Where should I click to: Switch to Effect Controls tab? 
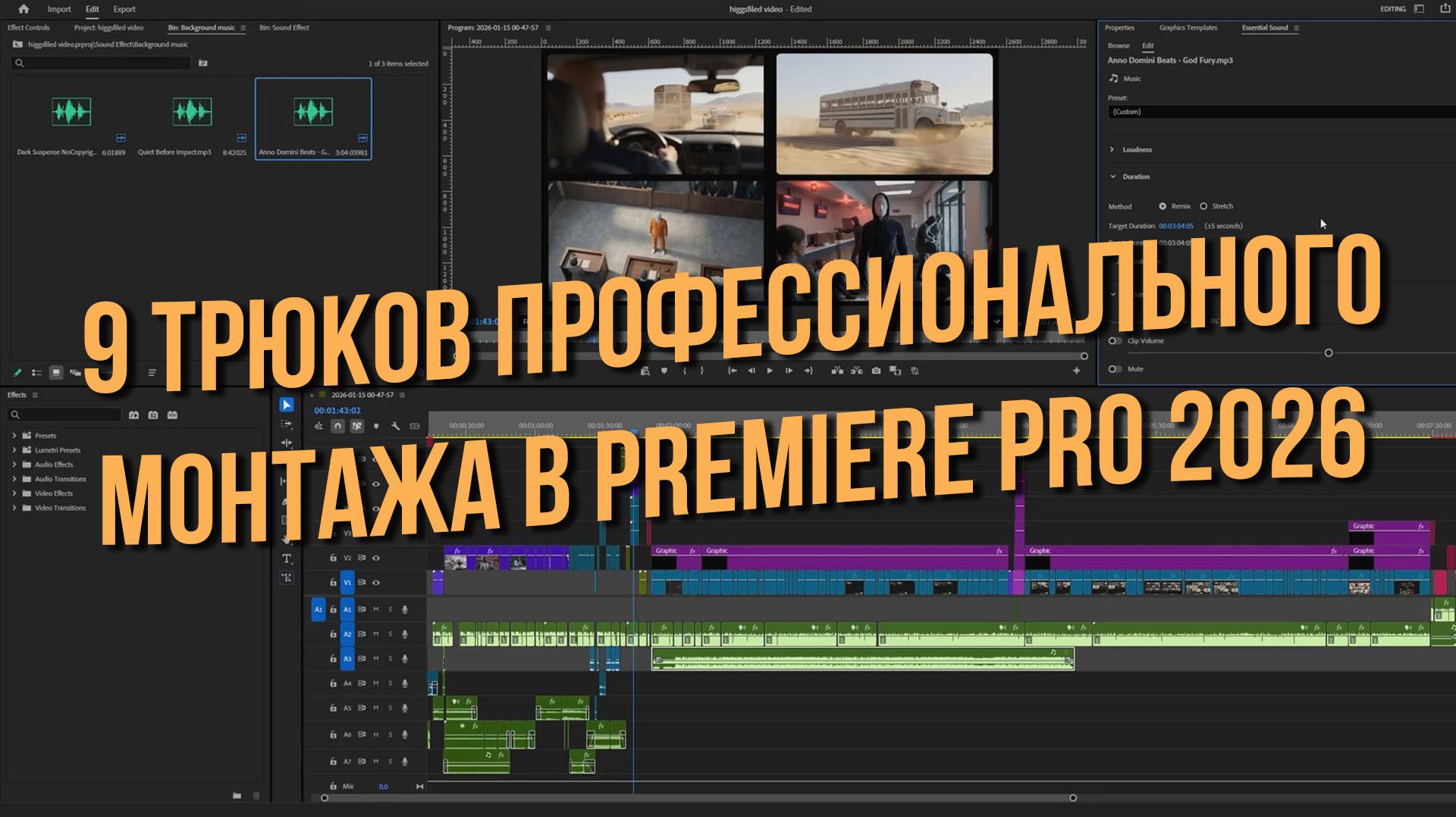29,27
